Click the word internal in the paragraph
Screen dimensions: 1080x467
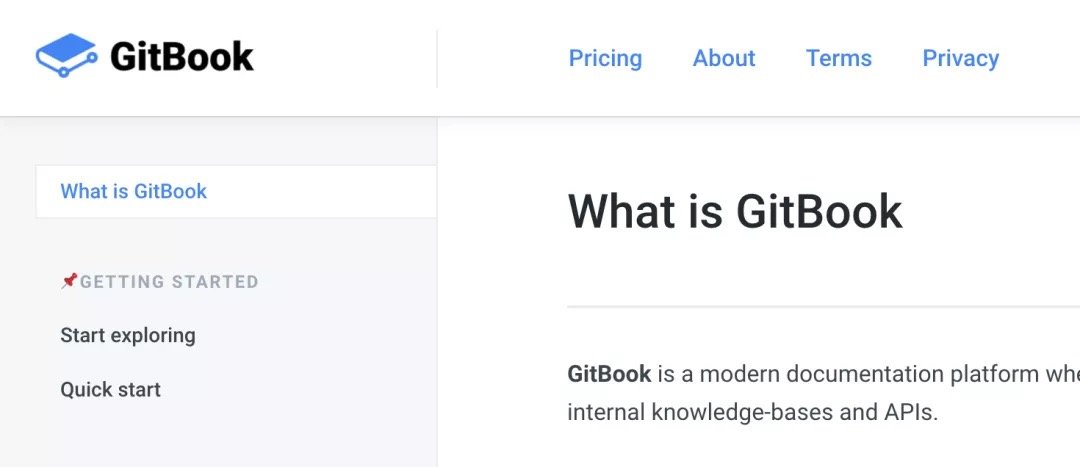pos(607,413)
